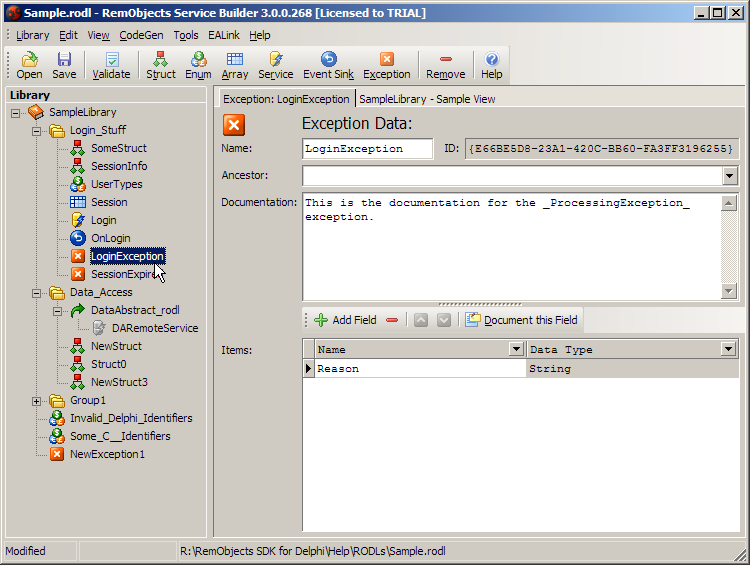
Task: Open the Edit menu
Action: tap(68, 35)
